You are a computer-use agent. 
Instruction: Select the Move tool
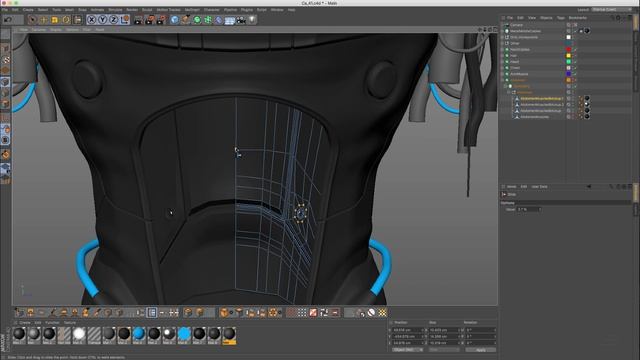pos(43,20)
